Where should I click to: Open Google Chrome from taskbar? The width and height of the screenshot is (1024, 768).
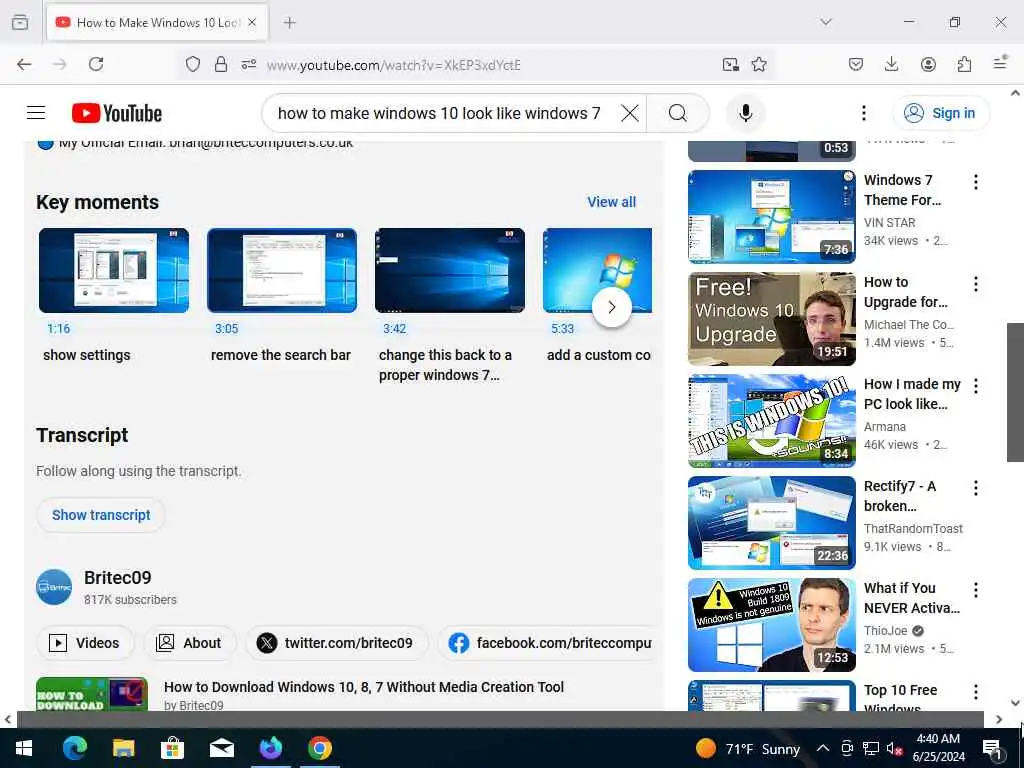[x=319, y=748]
